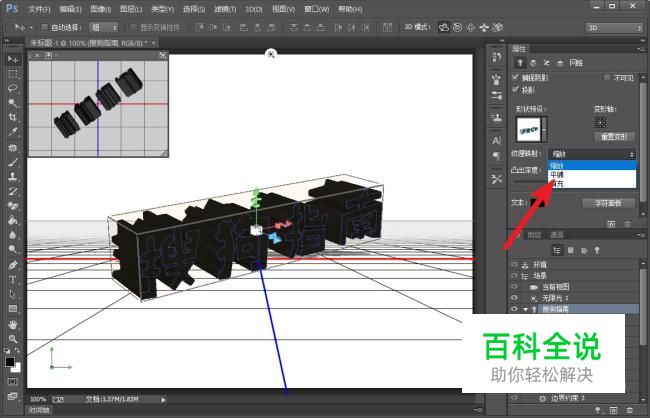Filter 3D panel by lights

pos(597,250)
